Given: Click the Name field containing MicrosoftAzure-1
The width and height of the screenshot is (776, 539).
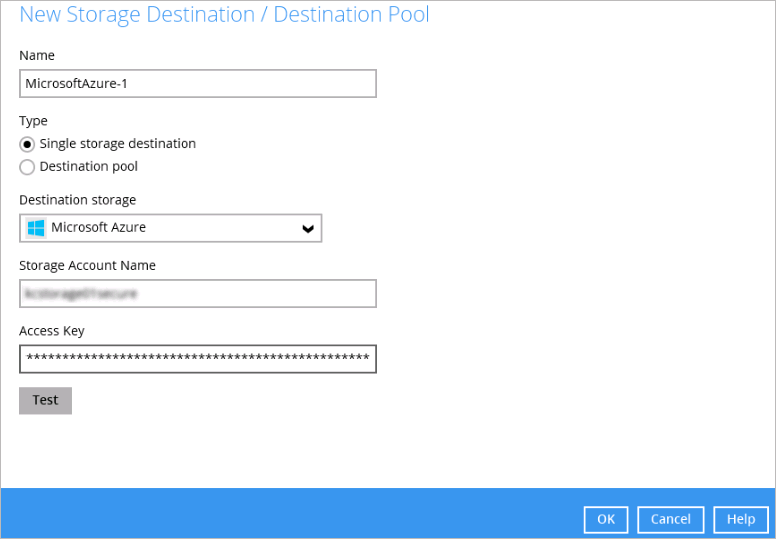Looking at the screenshot, I should [x=197, y=84].
